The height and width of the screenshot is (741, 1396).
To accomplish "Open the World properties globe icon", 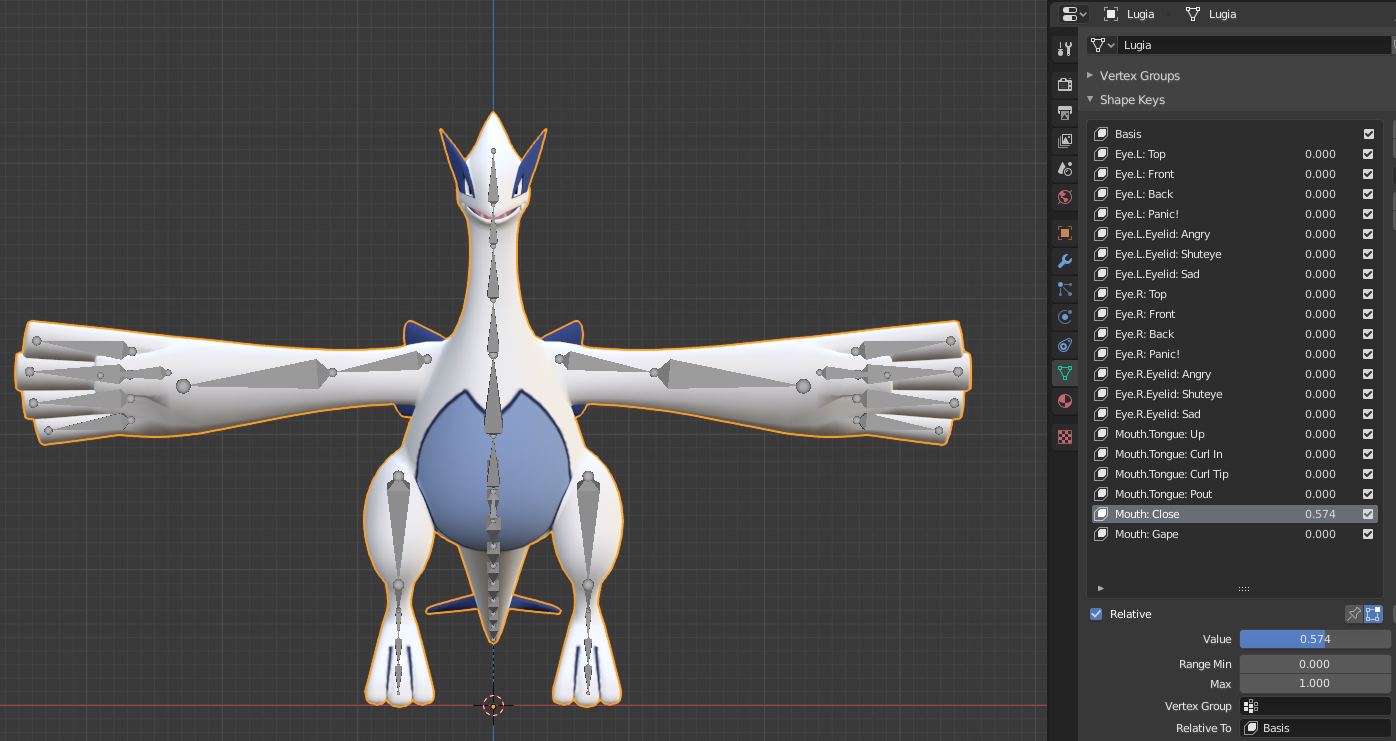I will pyautogui.click(x=1064, y=197).
